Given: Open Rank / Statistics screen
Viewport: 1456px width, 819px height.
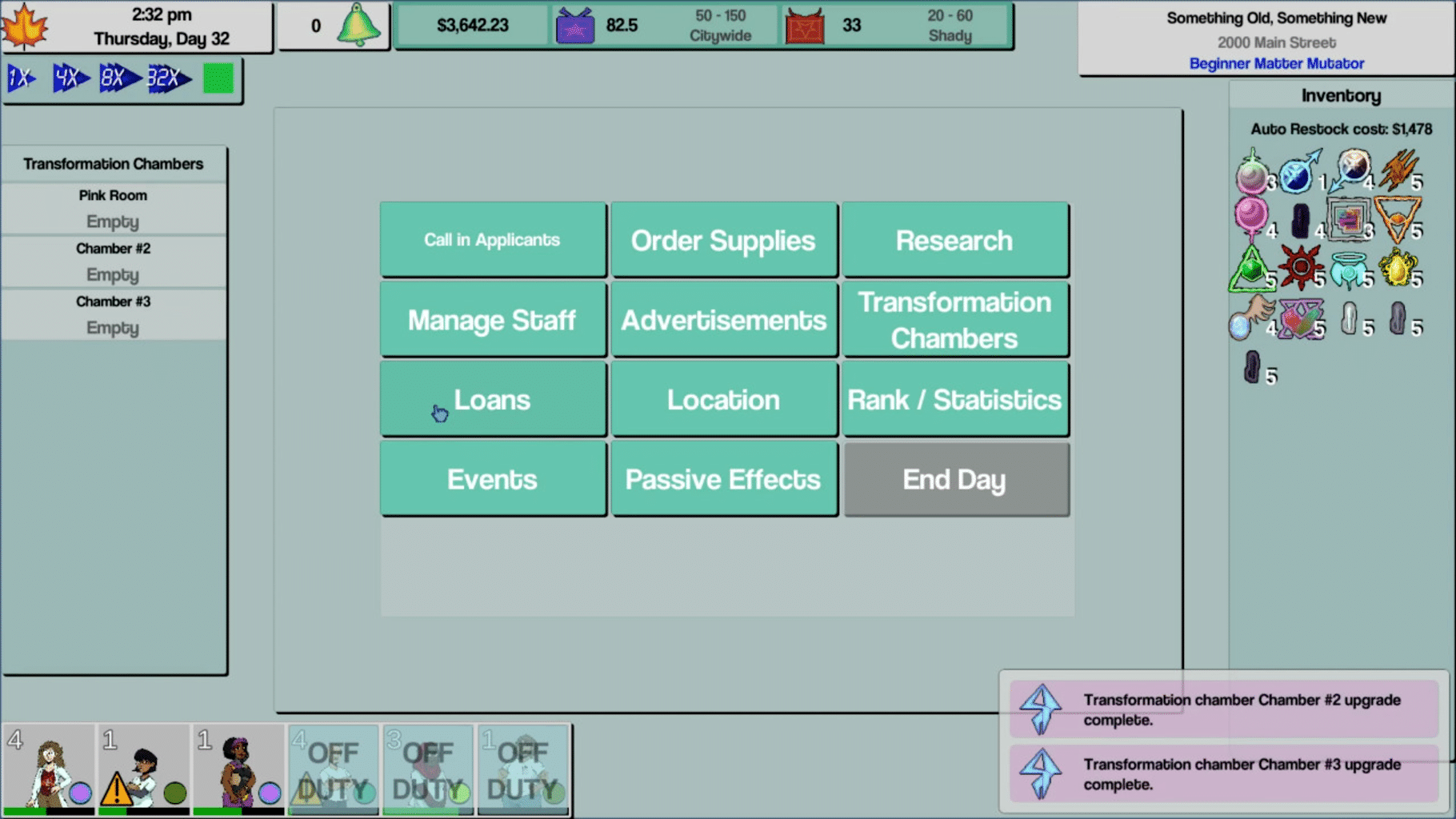Looking at the screenshot, I should pyautogui.click(x=955, y=399).
